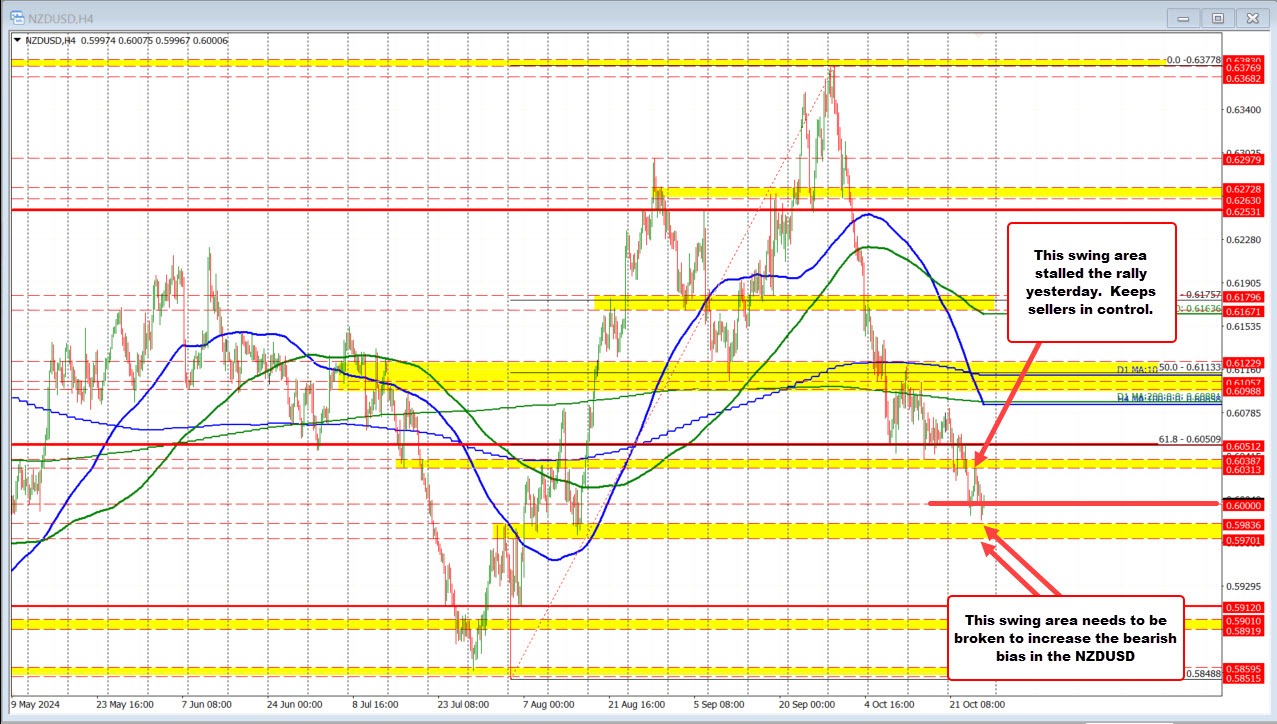Click the 0.60000 price label on the right axis

point(1242,505)
